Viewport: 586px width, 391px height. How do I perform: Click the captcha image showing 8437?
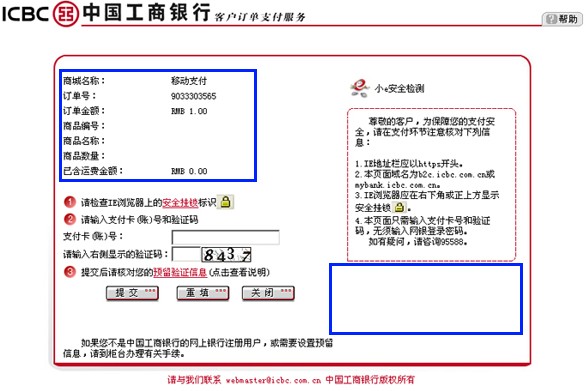(x=226, y=255)
